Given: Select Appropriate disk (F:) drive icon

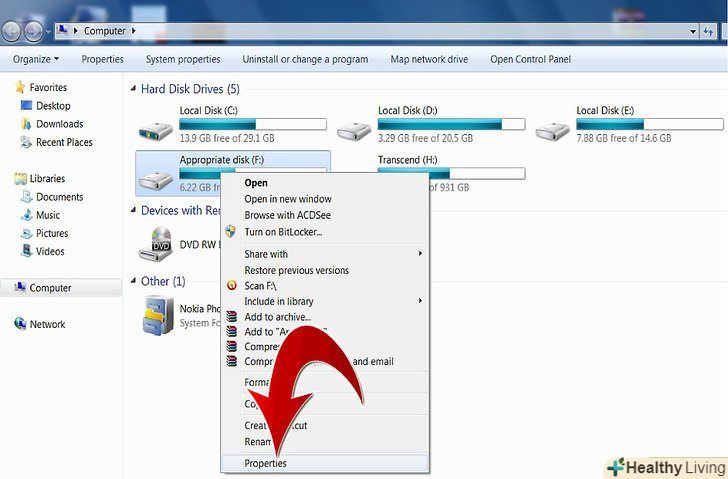Looking at the screenshot, I should [x=156, y=180].
